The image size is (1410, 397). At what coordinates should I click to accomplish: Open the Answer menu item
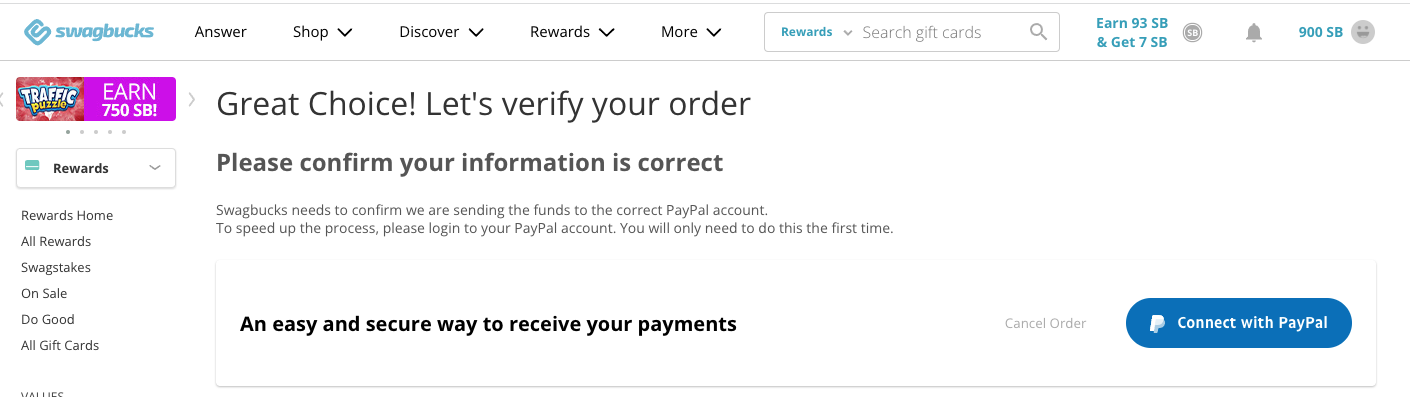pyautogui.click(x=221, y=32)
